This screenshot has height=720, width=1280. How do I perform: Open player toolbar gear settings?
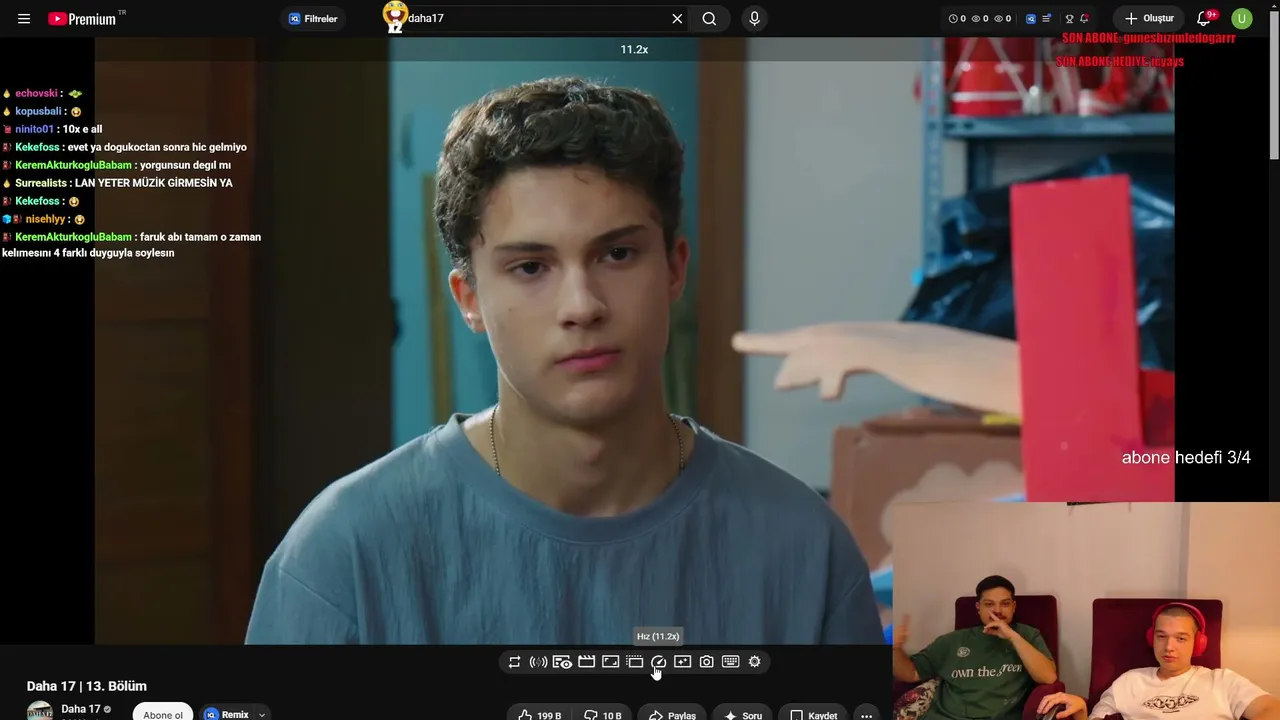[754, 662]
